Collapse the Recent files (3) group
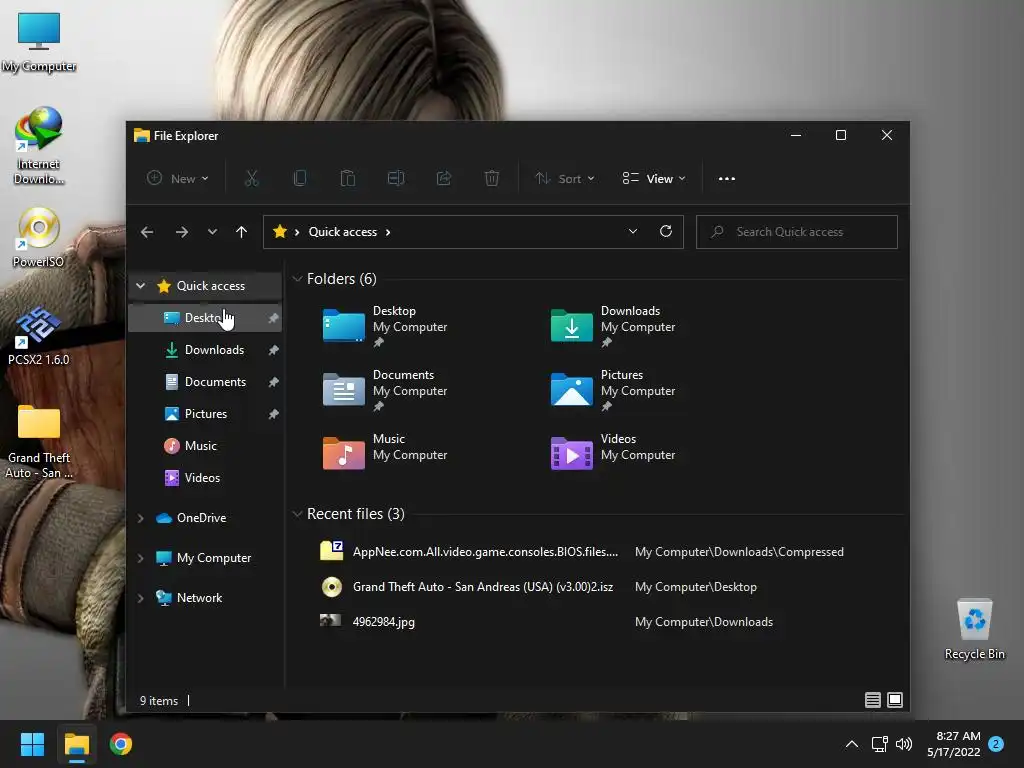This screenshot has width=1024, height=768. (297, 514)
